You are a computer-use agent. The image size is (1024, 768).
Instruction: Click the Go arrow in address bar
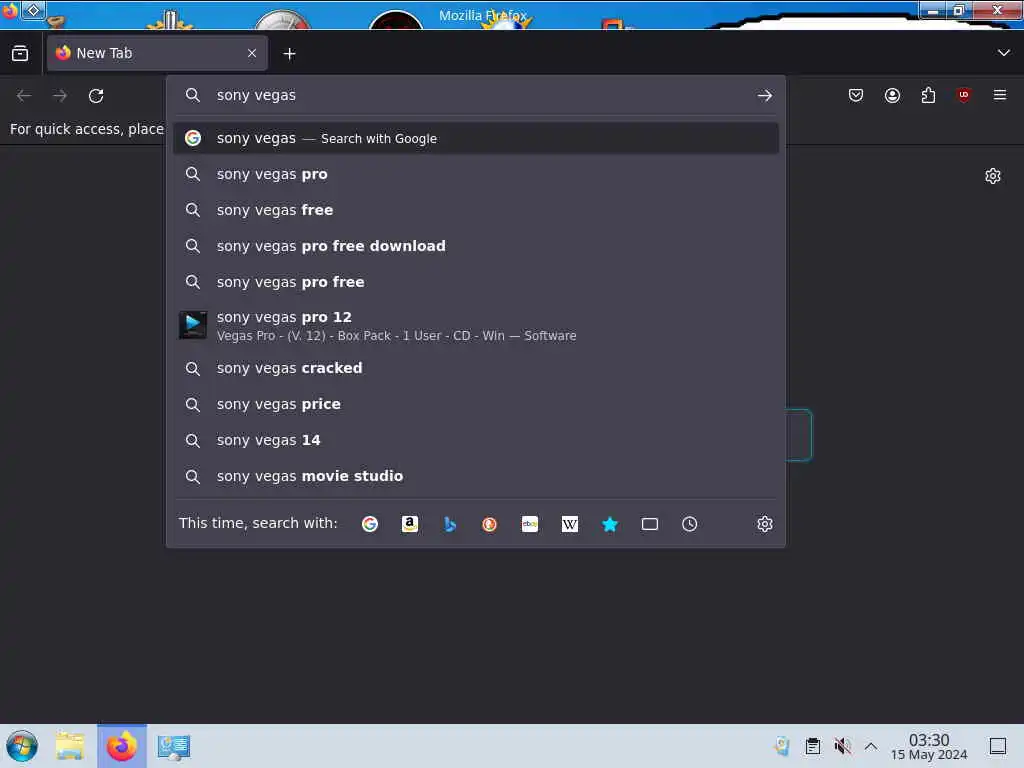point(765,95)
